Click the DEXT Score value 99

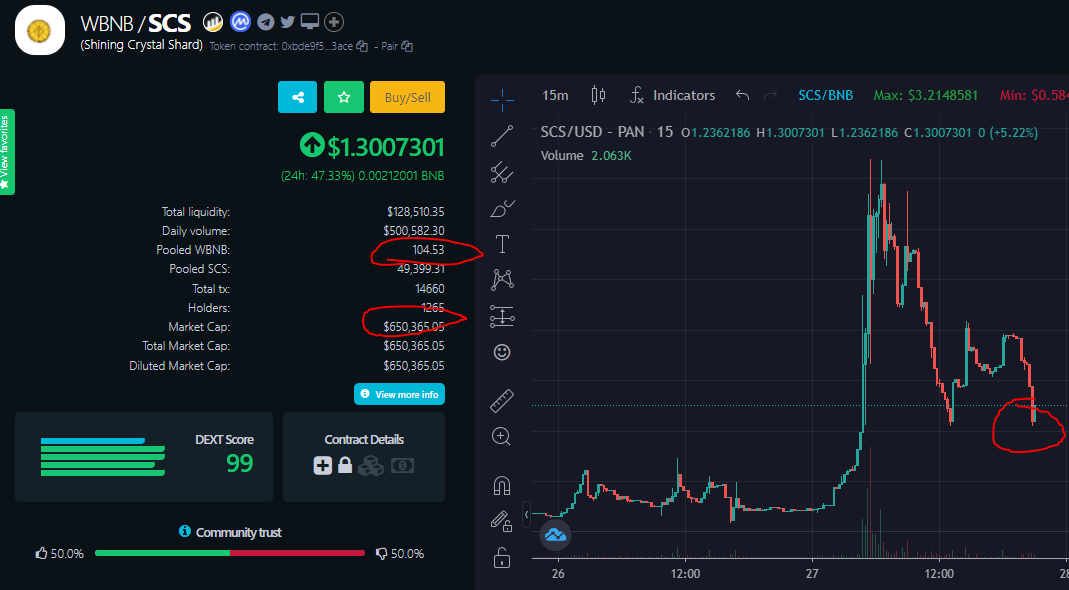pyautogui.click(x=240, y=463)
